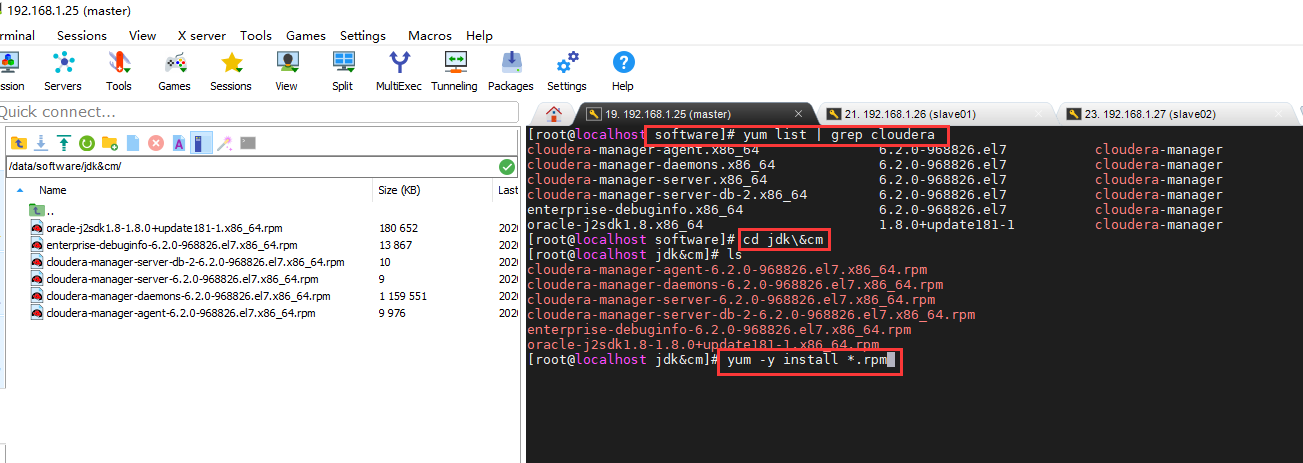Open the Tools toolbar icon
The image size is (1303, 463).
click(119, 71)
